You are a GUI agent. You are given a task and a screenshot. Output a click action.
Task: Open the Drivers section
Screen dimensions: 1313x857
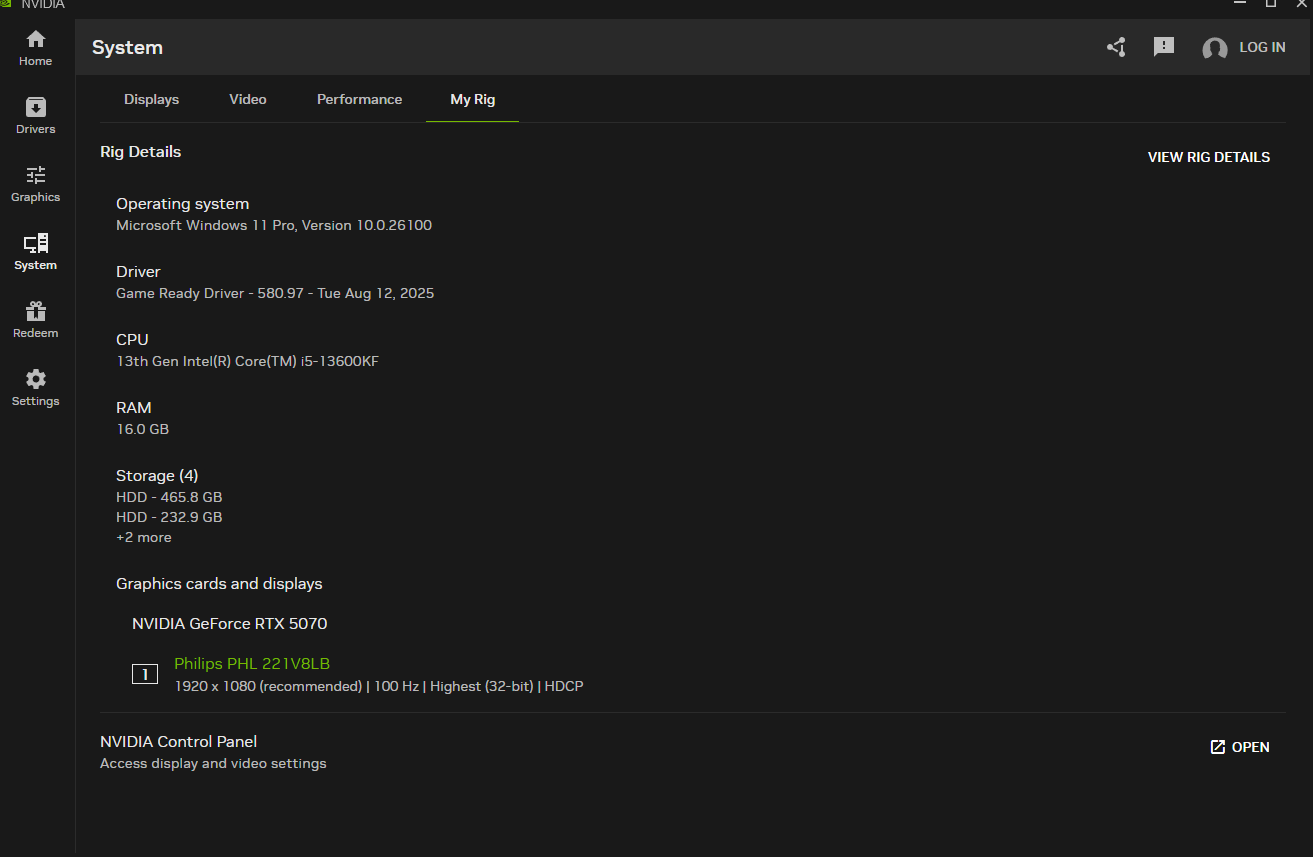[36, 115]
